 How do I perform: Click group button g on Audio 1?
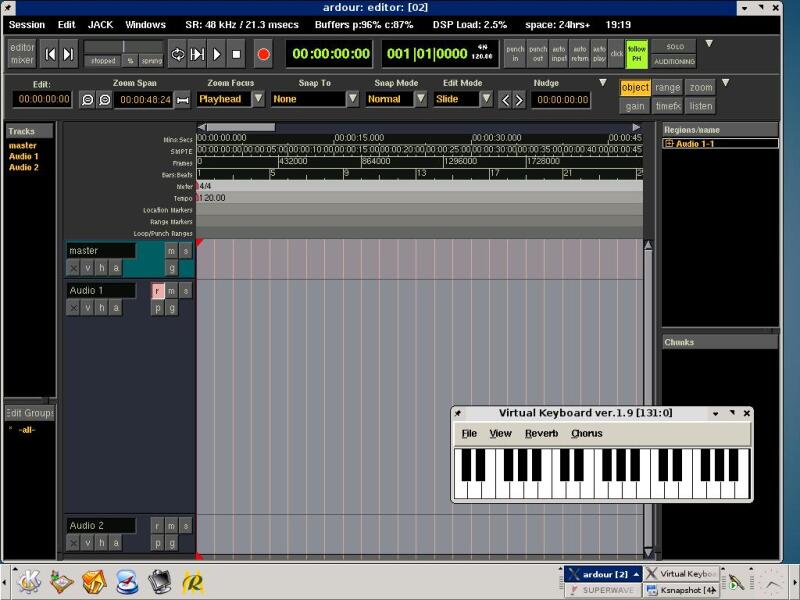pyautogui.click(x=171, y=308)
